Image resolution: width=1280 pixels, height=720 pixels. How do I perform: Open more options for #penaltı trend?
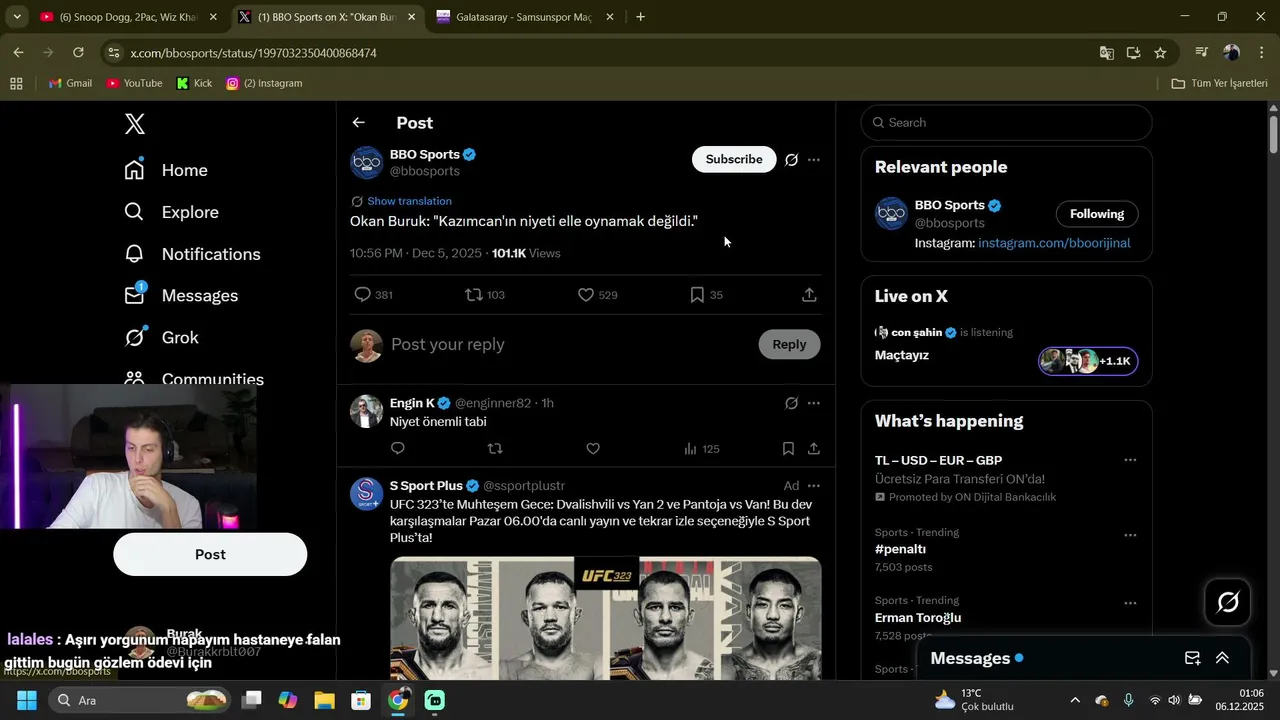click(1130, 535)
